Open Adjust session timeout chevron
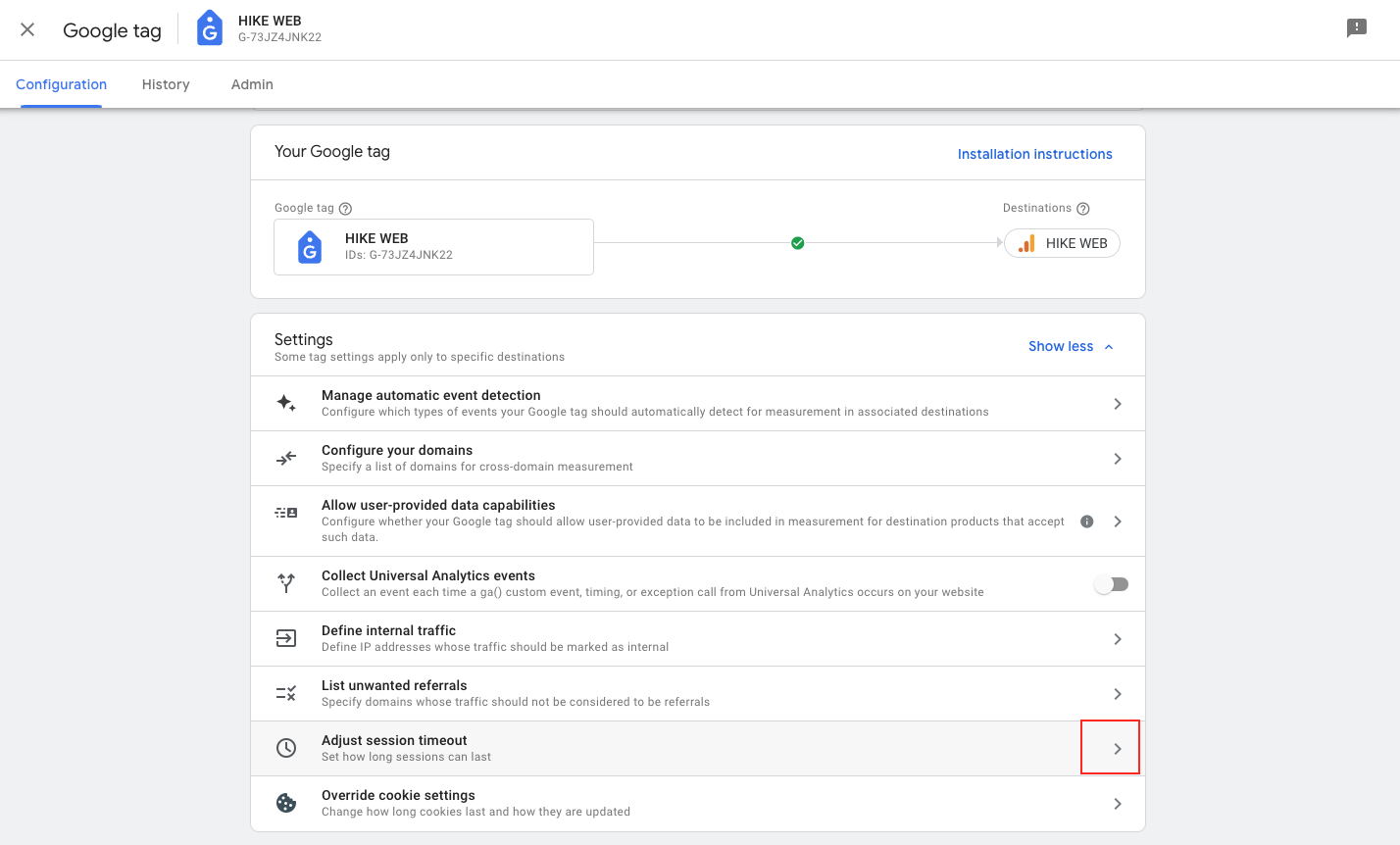 pos(1118,749)
